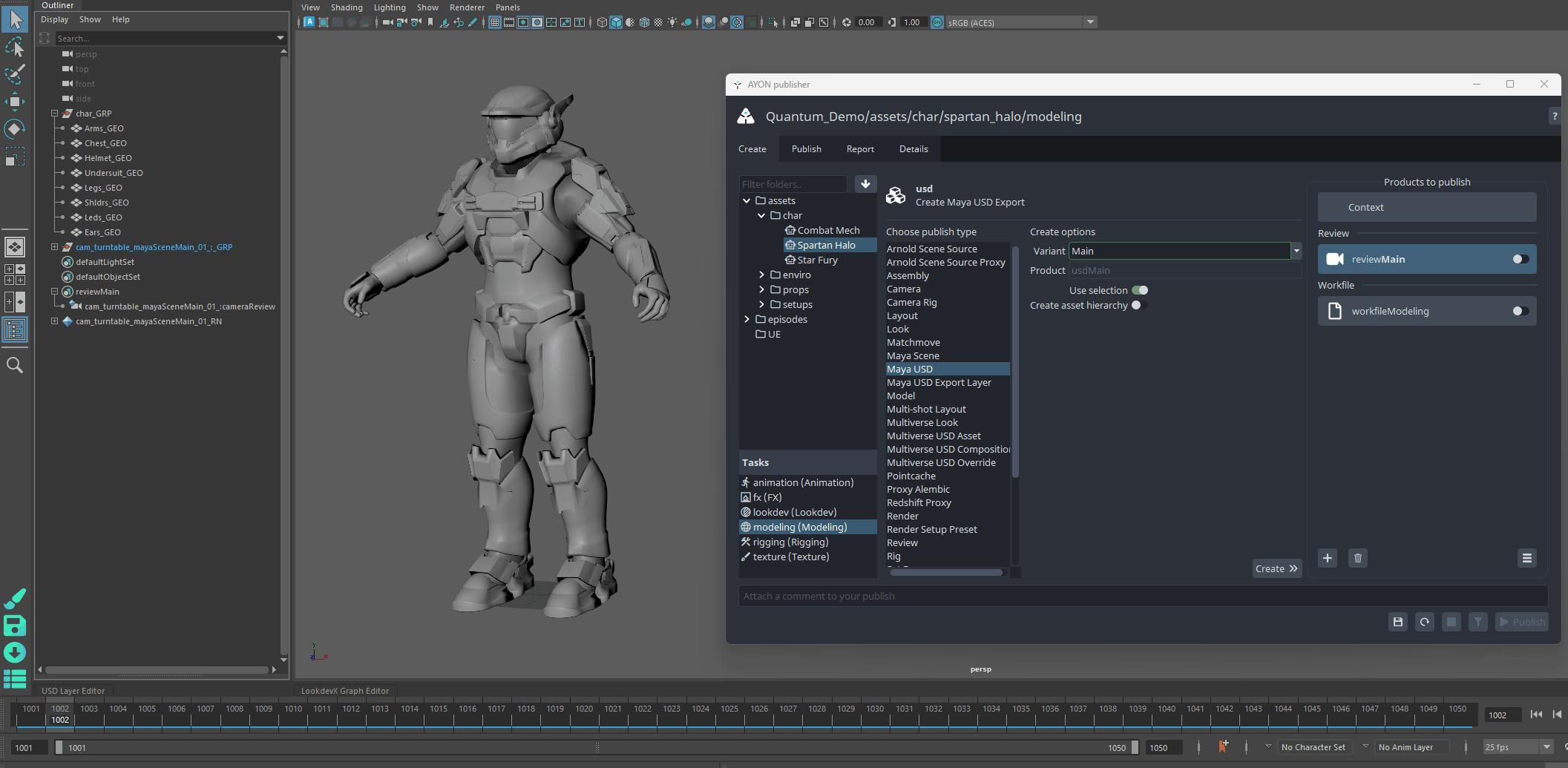Click the help question mark icon
Screen dimensions: 1568x768
(x=1554, y=116)
